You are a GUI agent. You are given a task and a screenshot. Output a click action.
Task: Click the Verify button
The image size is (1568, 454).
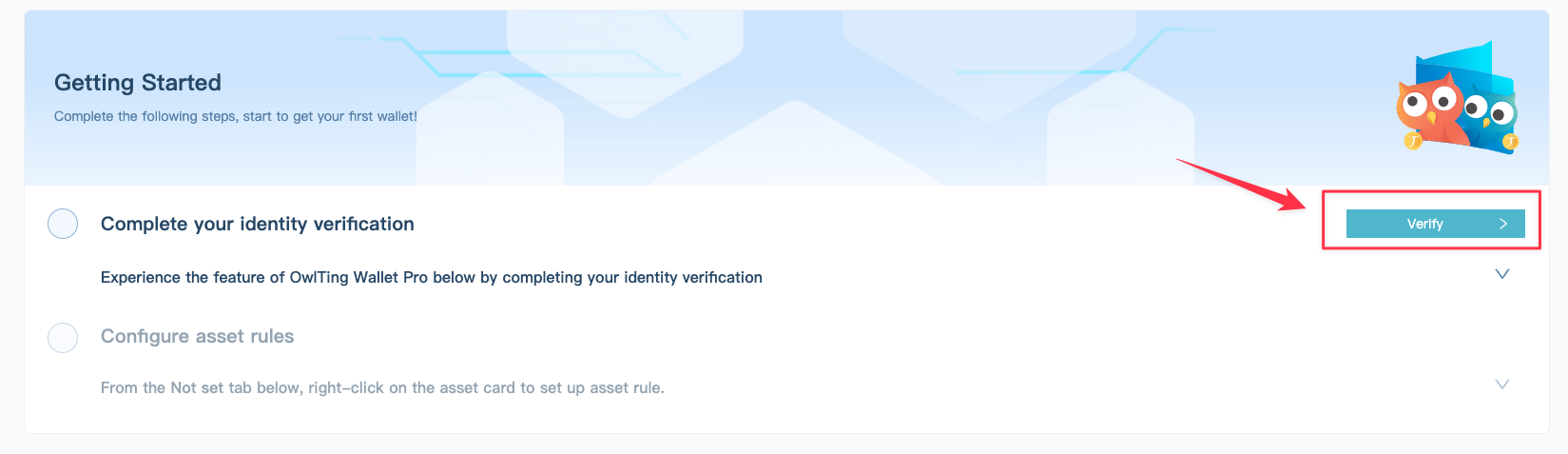(x=1424, y=224)
